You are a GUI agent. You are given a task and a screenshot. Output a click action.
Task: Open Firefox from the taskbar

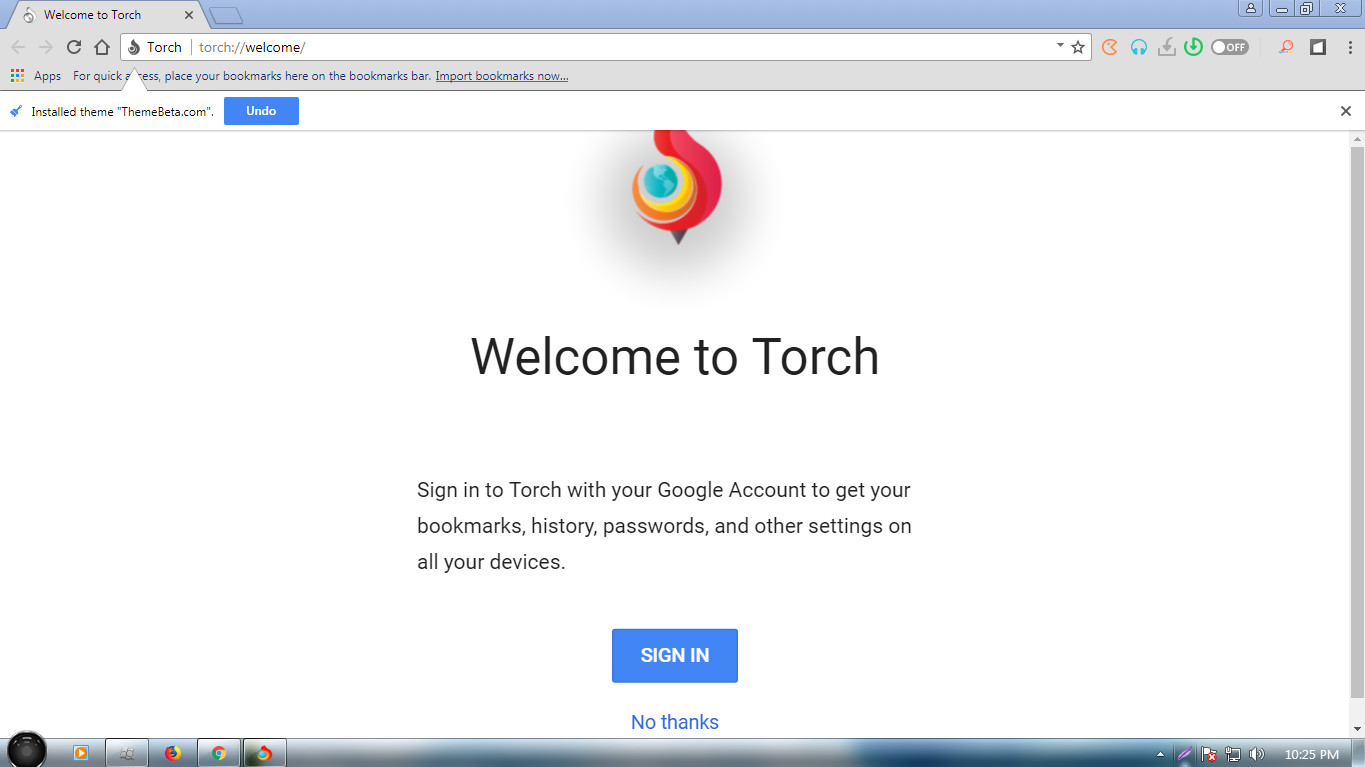[173, 753]
